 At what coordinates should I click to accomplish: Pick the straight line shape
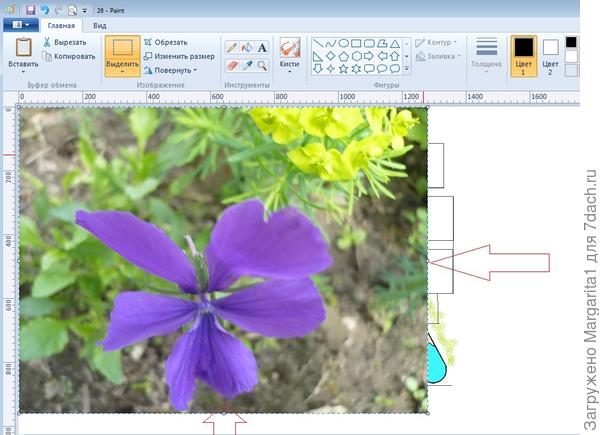click(318, 43)
